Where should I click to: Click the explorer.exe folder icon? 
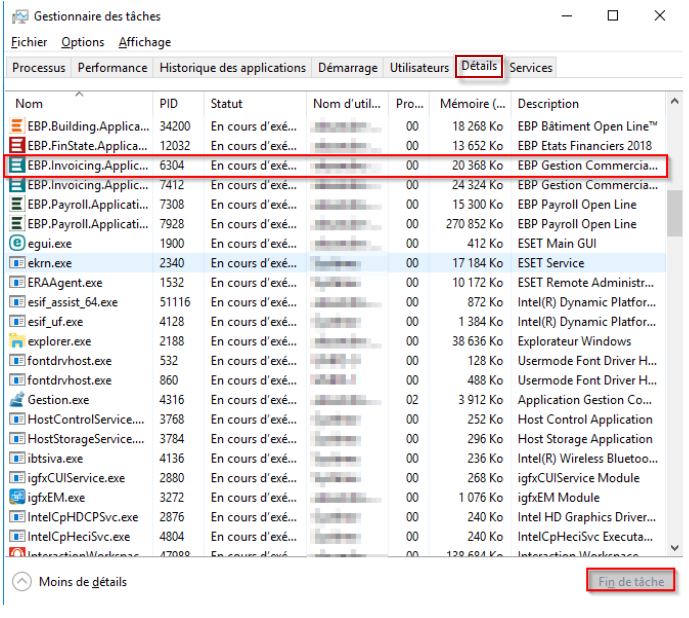point(17,341)
